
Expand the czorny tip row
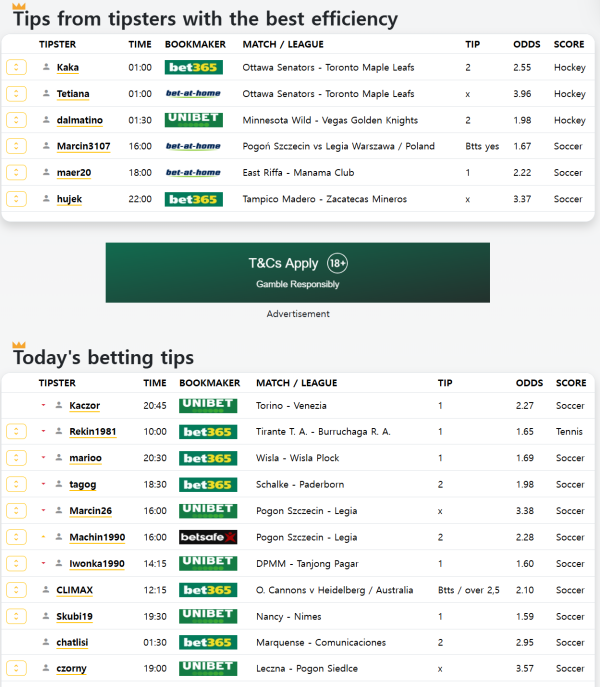point(16,668)
